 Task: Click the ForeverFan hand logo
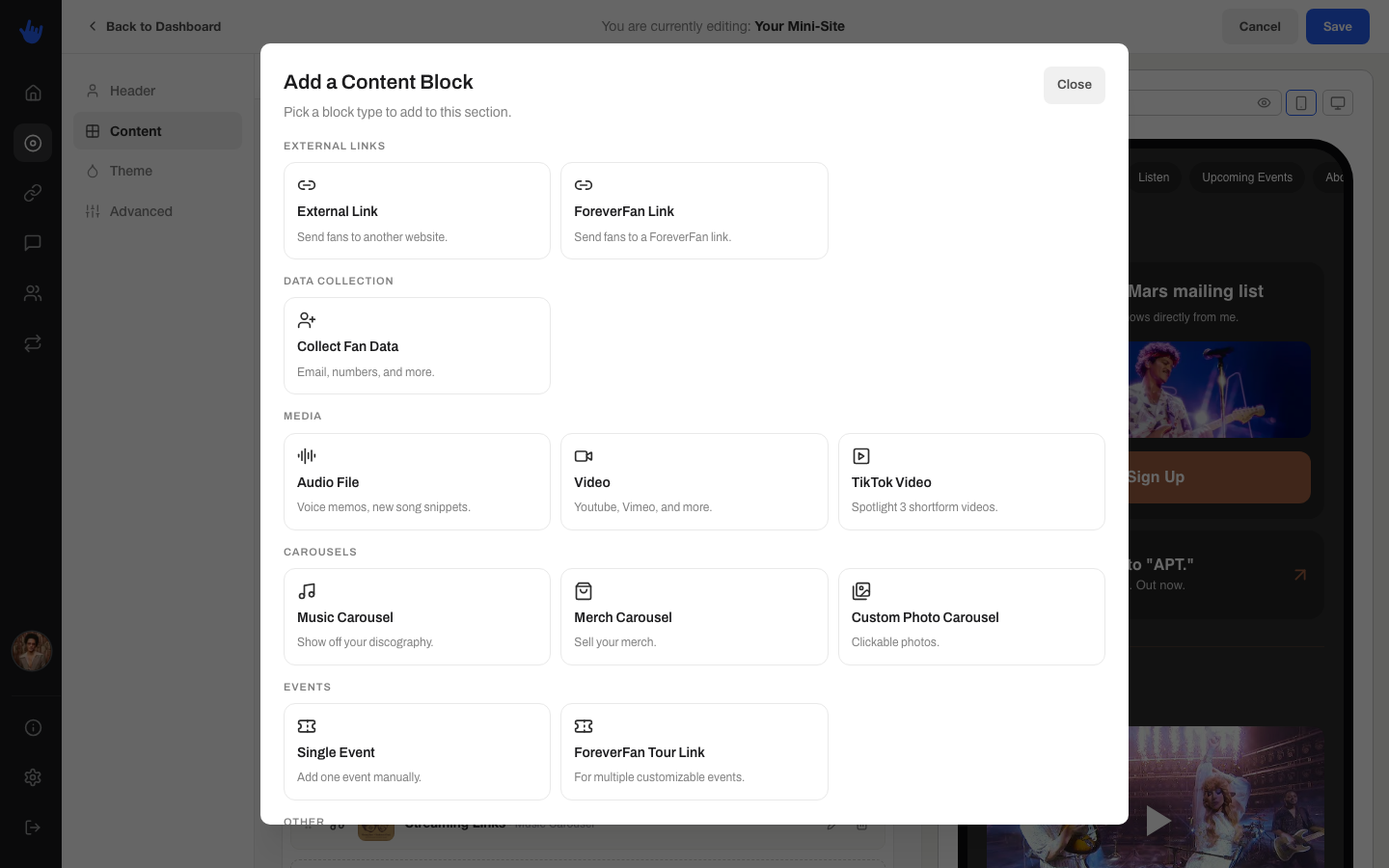(x=31, y=31)
